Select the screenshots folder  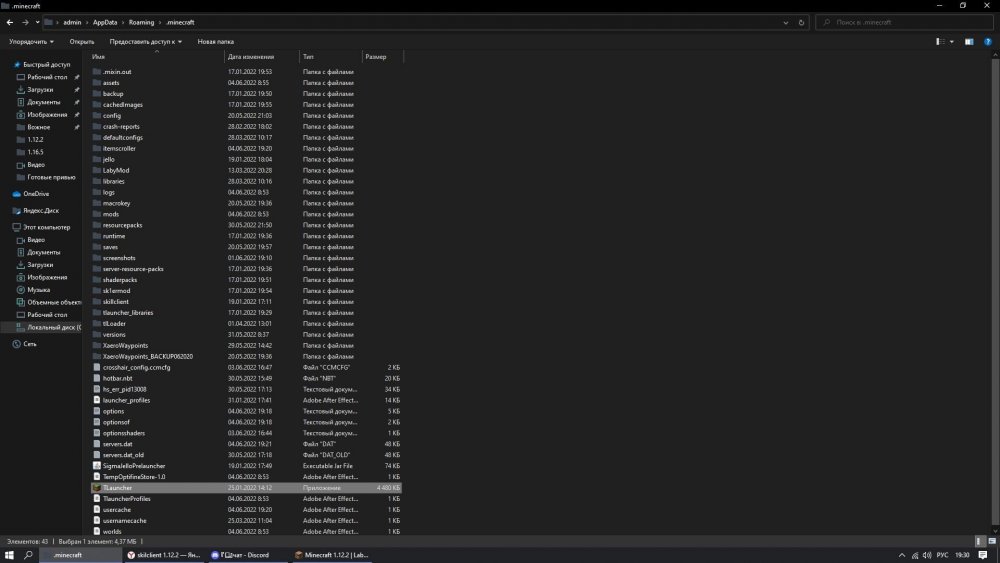point(119,258)
